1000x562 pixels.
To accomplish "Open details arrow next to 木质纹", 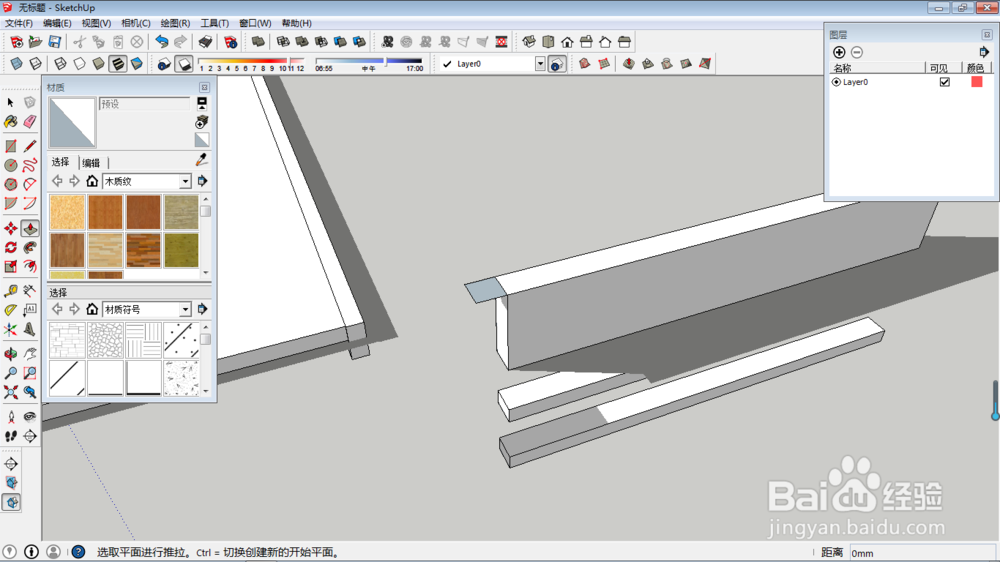I will [202, 181].
